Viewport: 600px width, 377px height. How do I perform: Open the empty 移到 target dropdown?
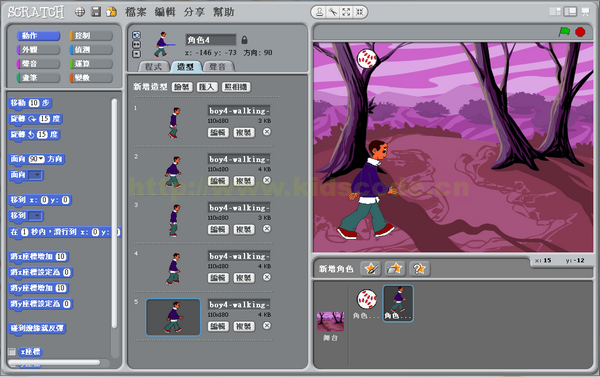click(x=36, y=216)
